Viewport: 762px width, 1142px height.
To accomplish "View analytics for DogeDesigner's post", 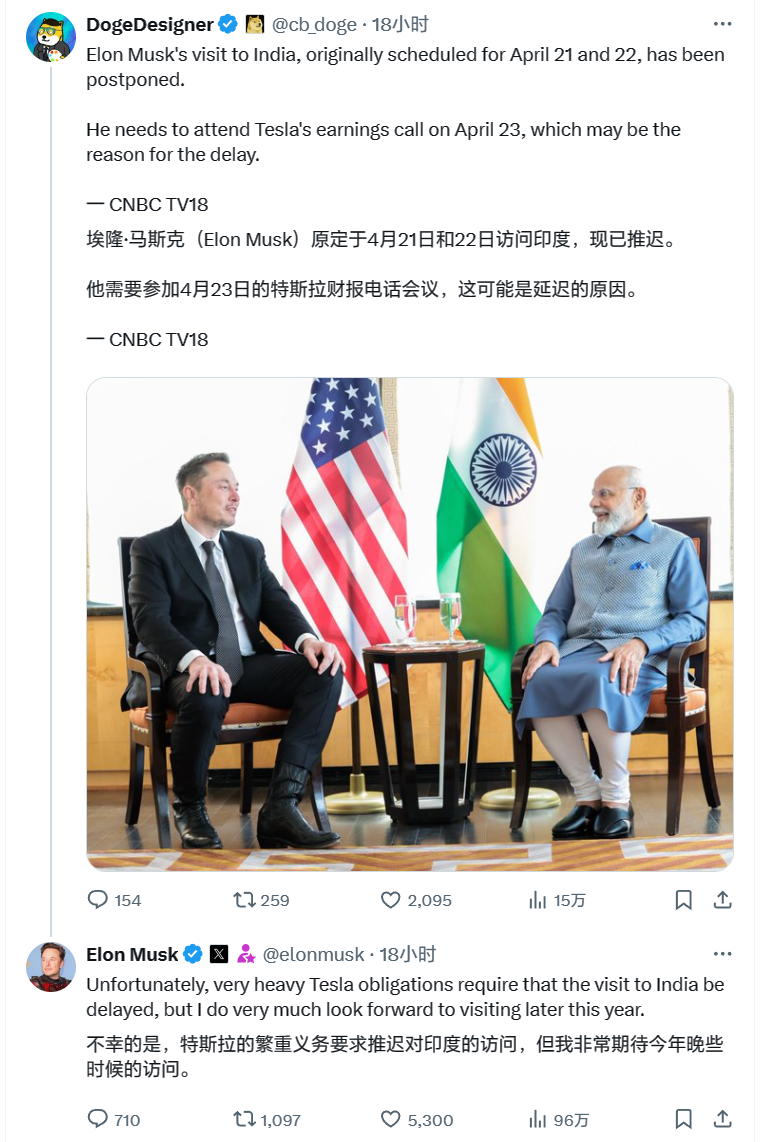I will point(538,900).
